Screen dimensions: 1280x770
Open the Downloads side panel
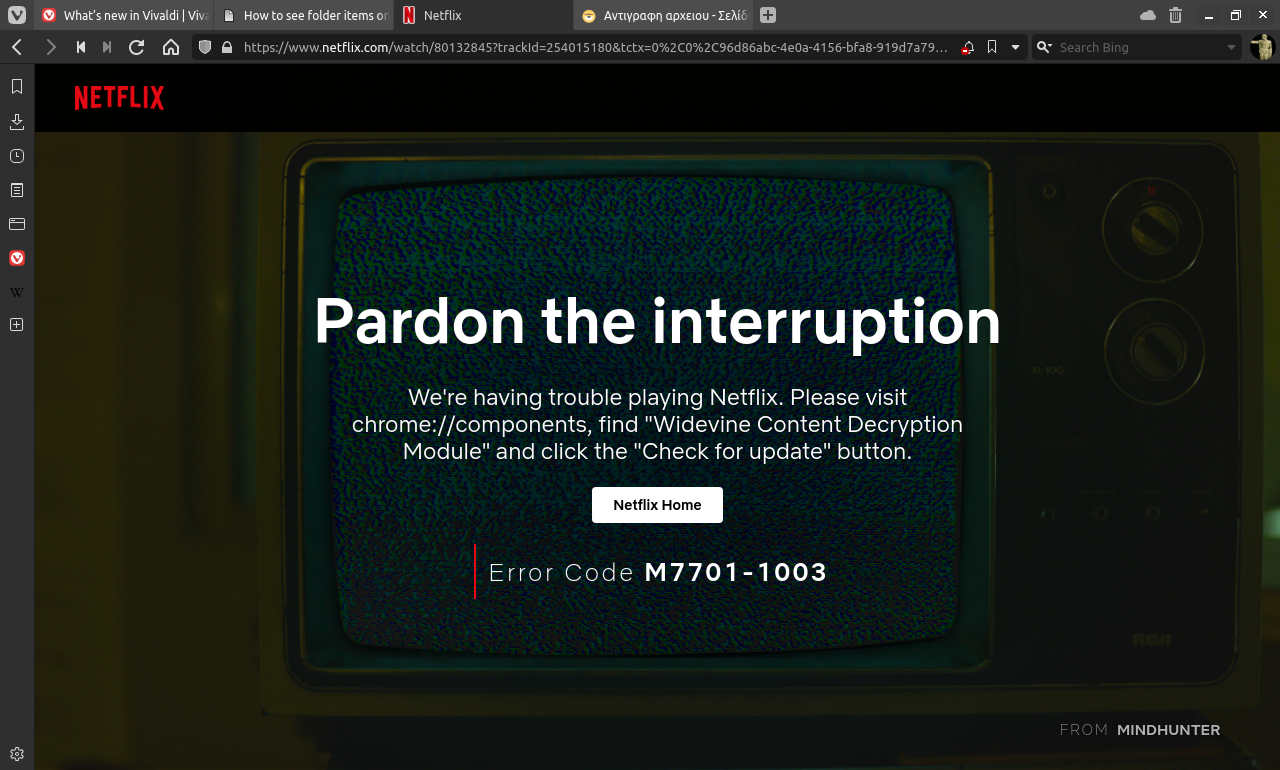pos(17,121)
